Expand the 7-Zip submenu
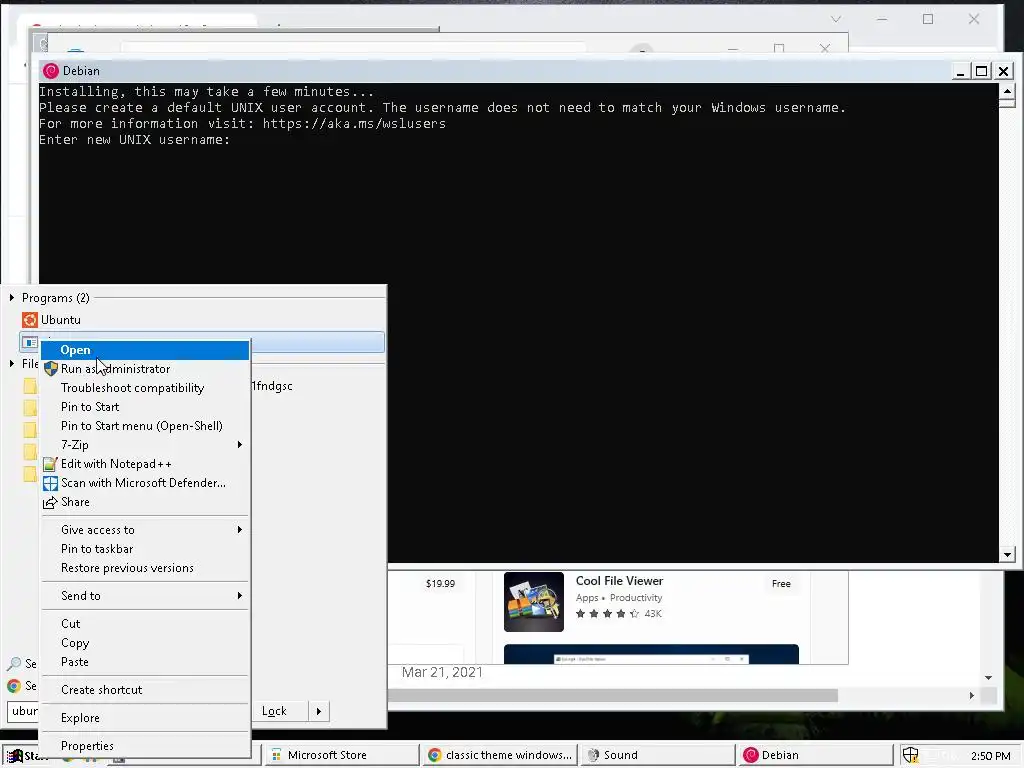 point(145,445)
